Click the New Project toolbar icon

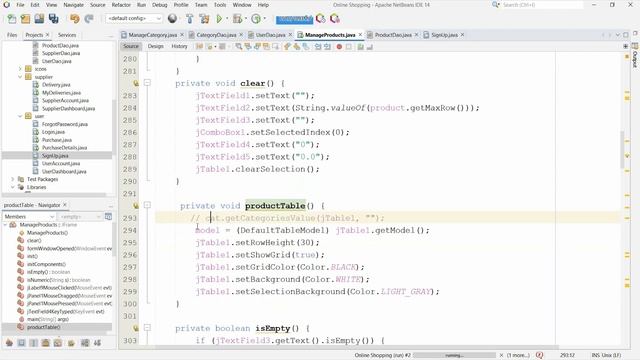click(x=25, y=19)
